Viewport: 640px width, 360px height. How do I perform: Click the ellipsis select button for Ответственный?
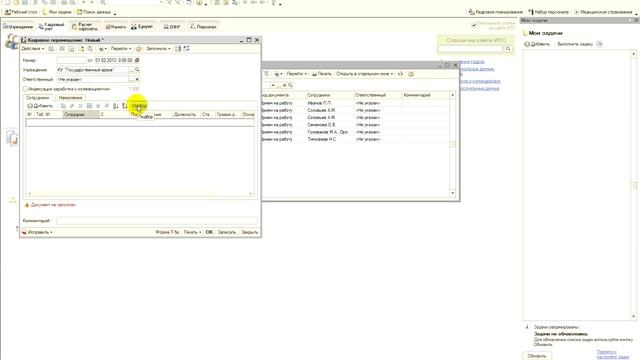tap(131, 80)
